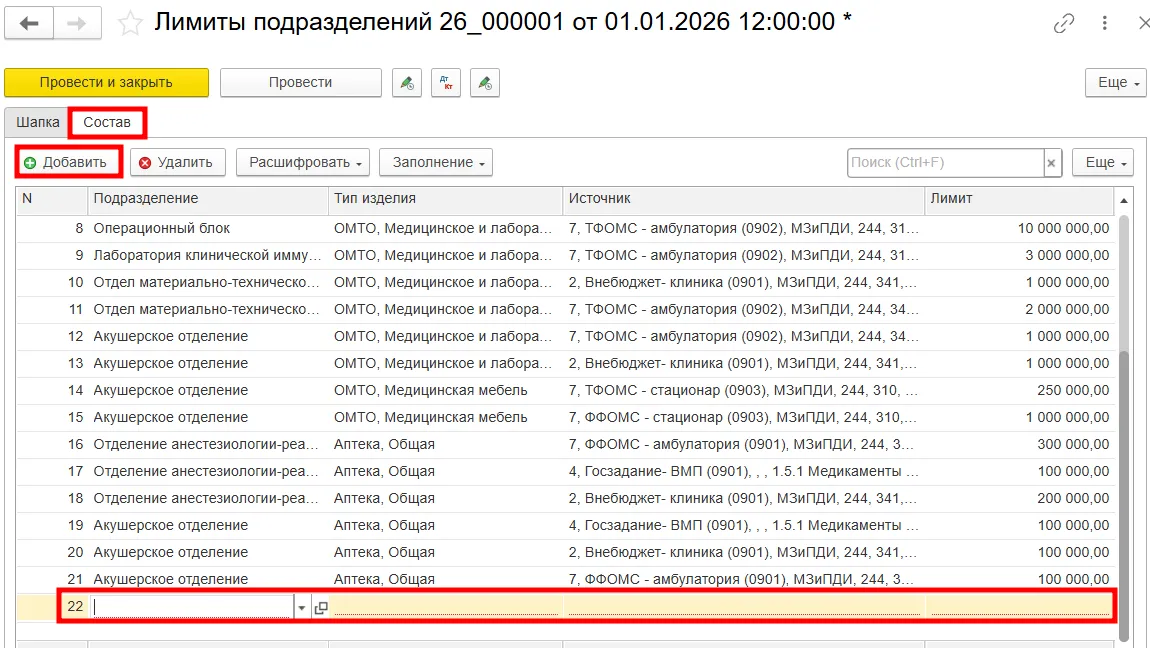
Task: Select Акушерское отделение in row 21
Action: point(208,579)
